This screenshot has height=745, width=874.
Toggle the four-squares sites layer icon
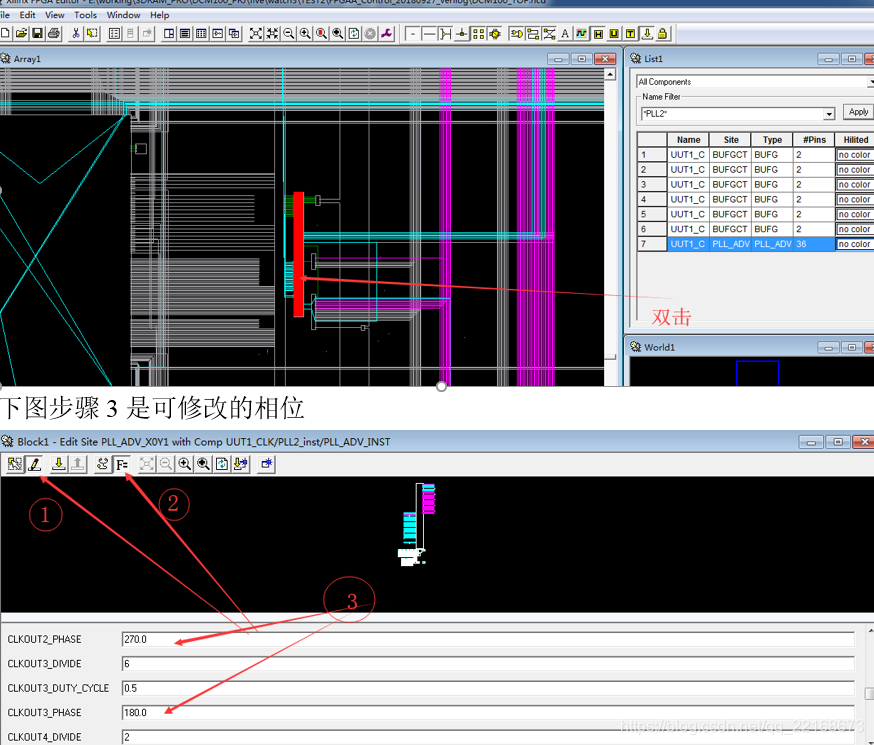[x=478, y=33]
